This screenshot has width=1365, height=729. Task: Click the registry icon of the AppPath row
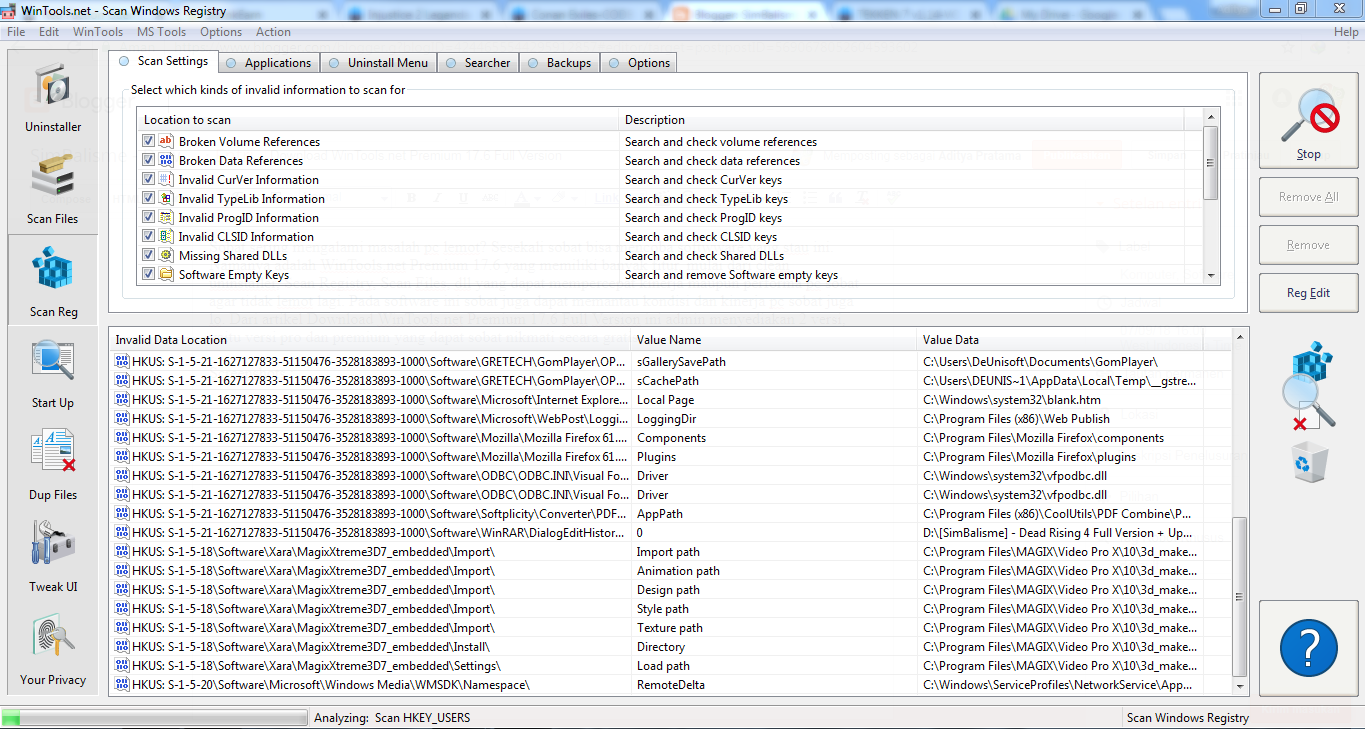pos(122,513)
